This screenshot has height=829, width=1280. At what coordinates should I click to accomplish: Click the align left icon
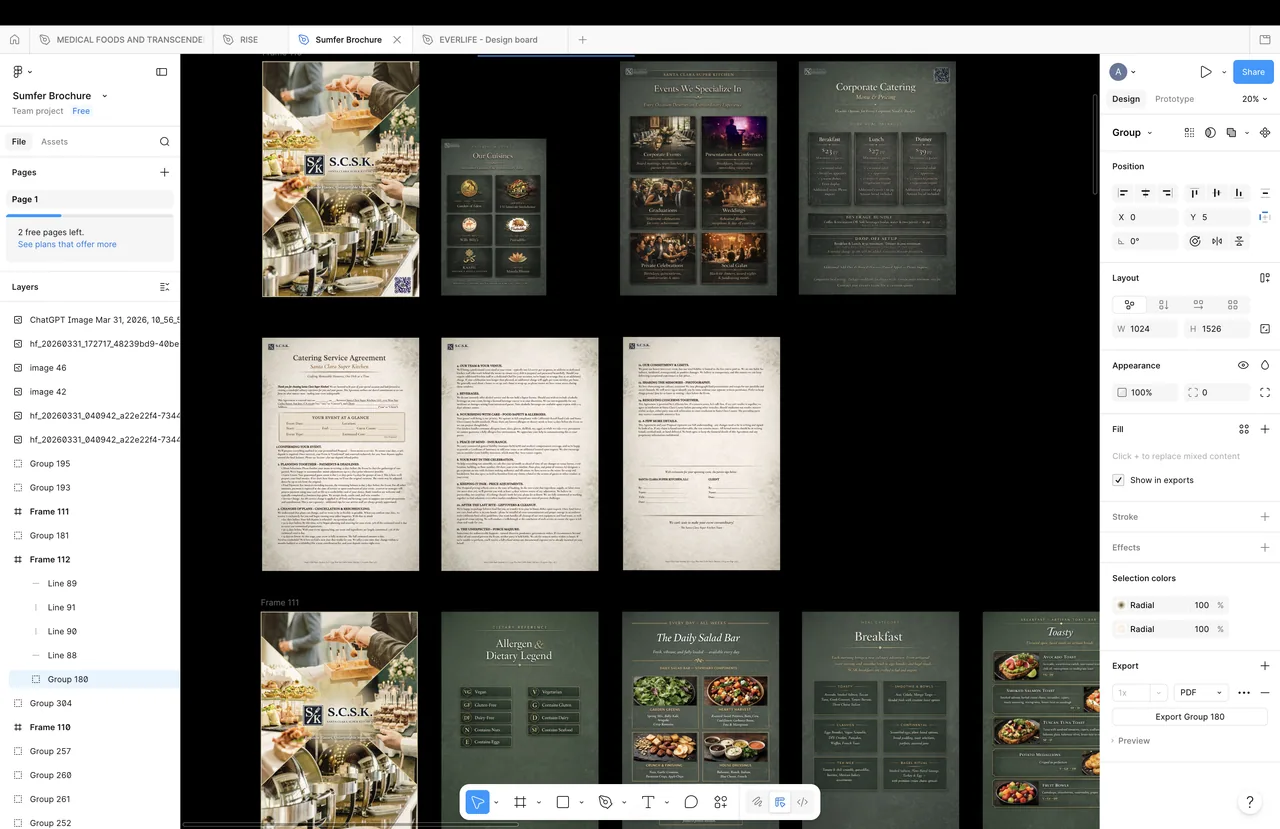(1123, 192)
